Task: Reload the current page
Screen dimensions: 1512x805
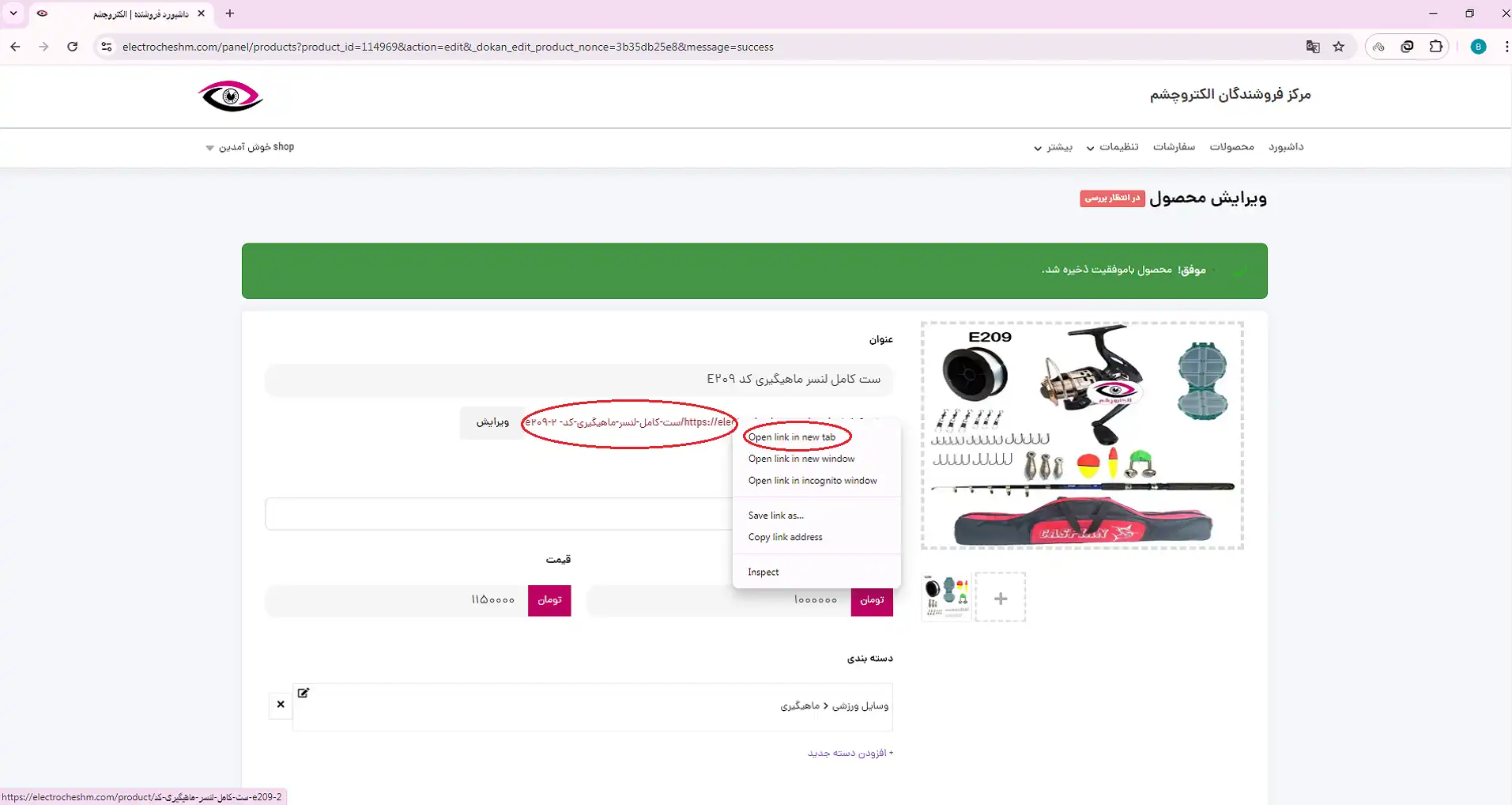Action: tap(72, 47)
